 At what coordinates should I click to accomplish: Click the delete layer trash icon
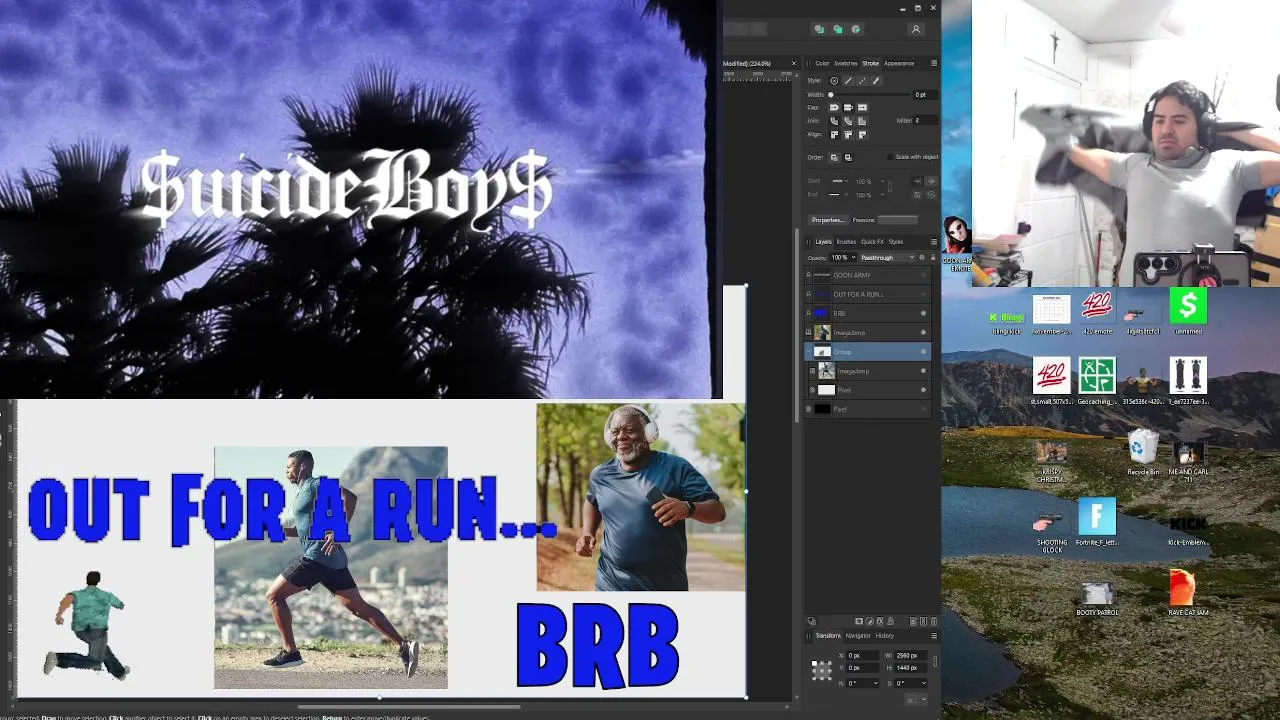click(934, 621)
